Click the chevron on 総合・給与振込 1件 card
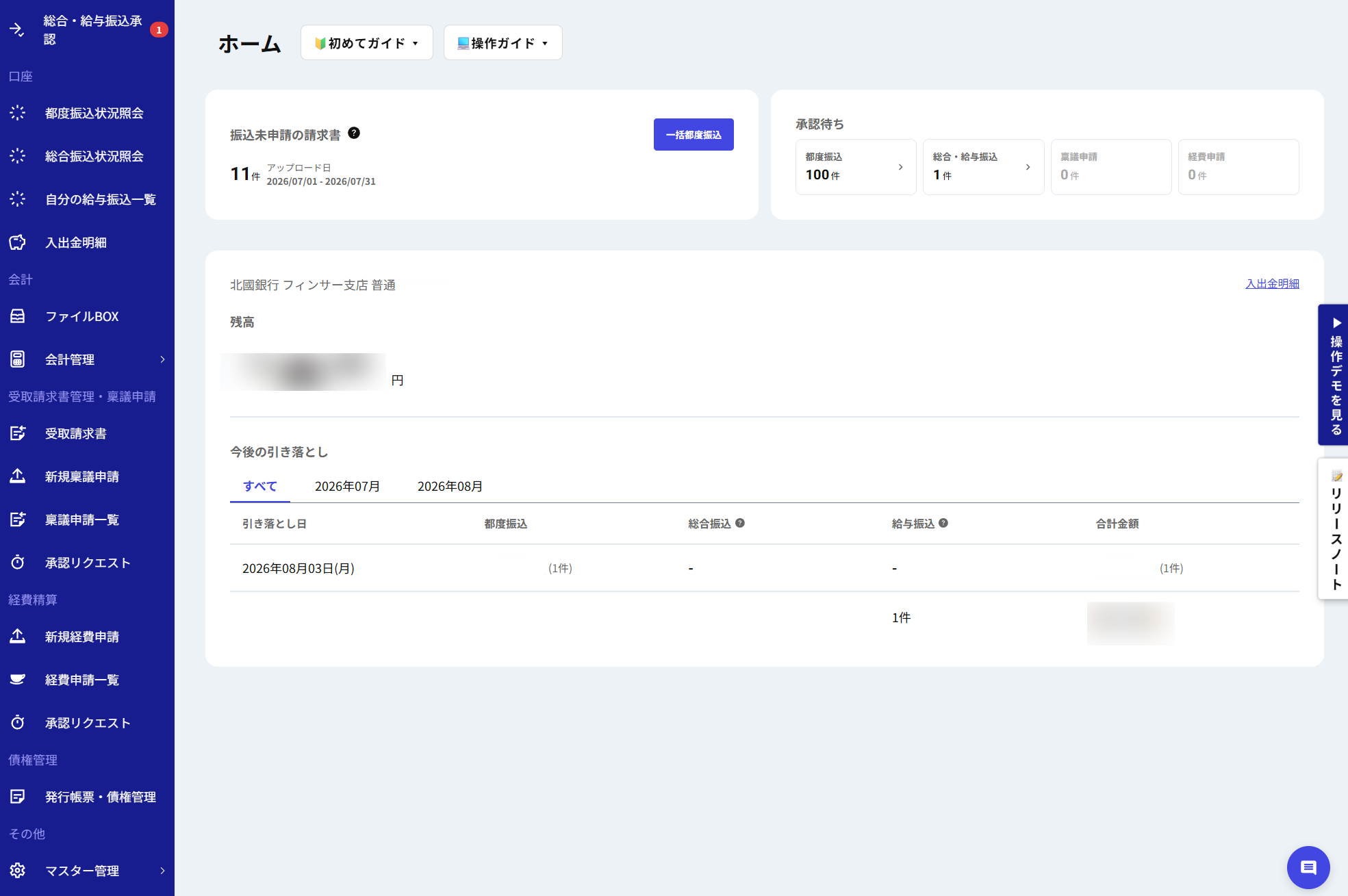This screenshot has height=896, width=1348. 1028,167
